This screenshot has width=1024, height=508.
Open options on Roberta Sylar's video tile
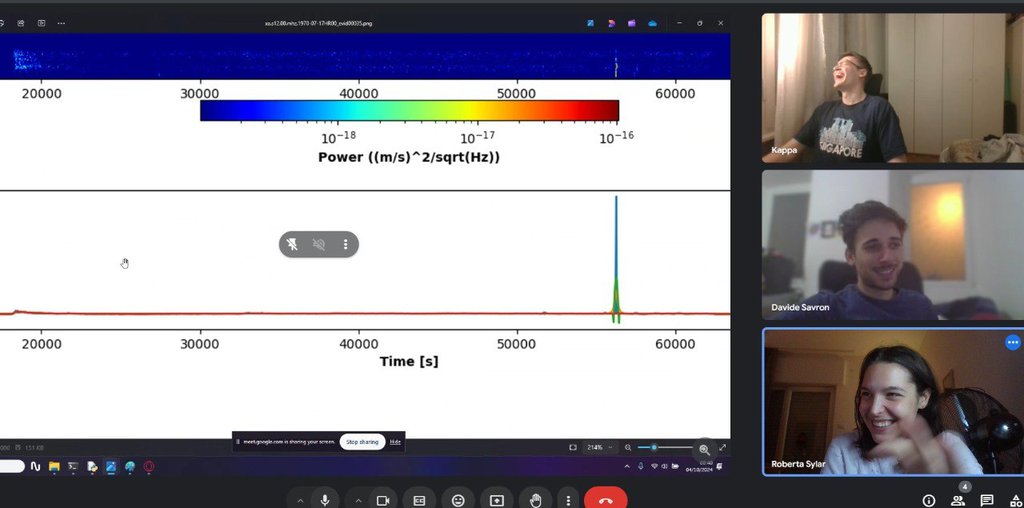coord(1012,343)
